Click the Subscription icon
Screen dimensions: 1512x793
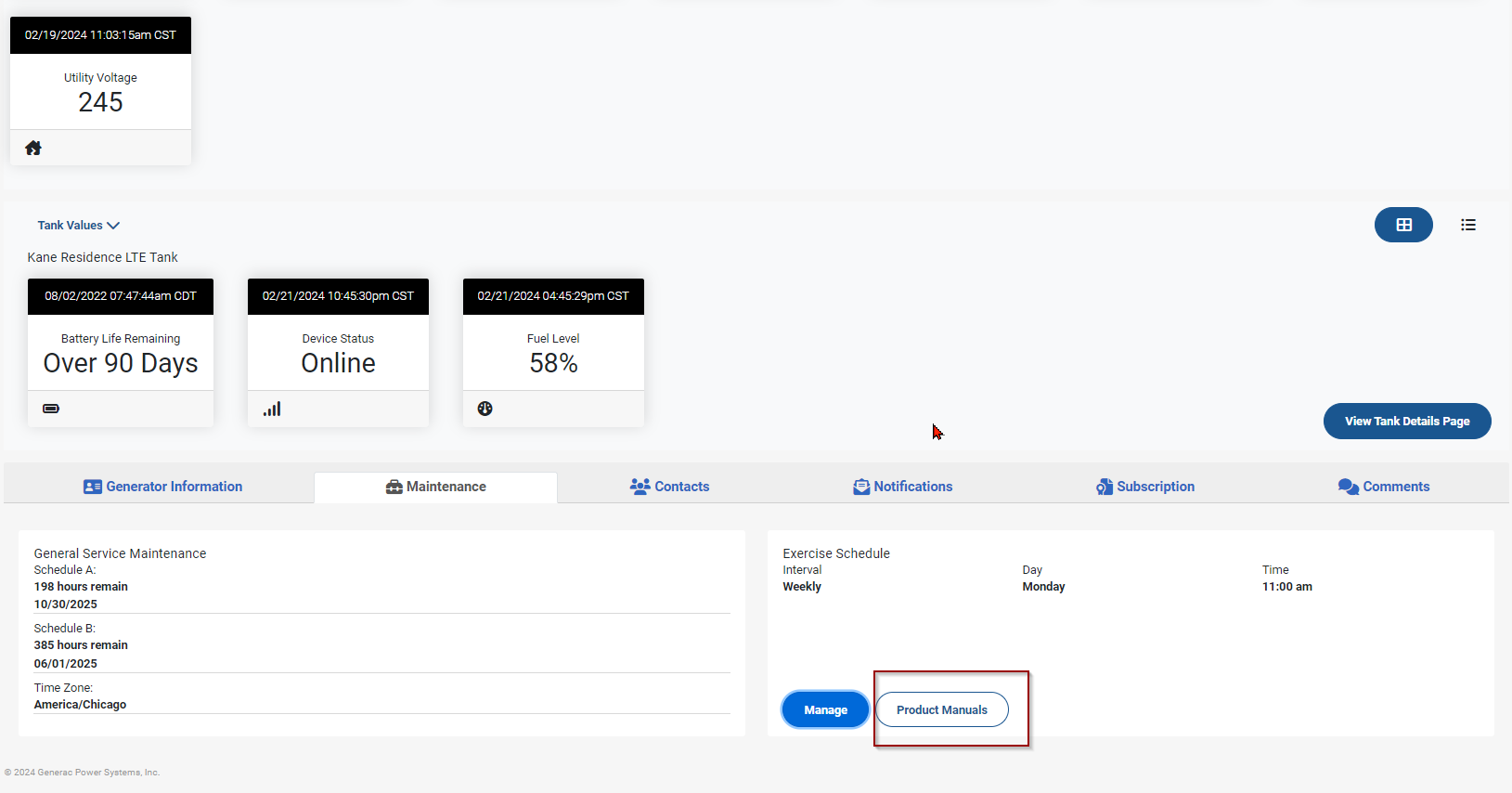[1105, 487]
